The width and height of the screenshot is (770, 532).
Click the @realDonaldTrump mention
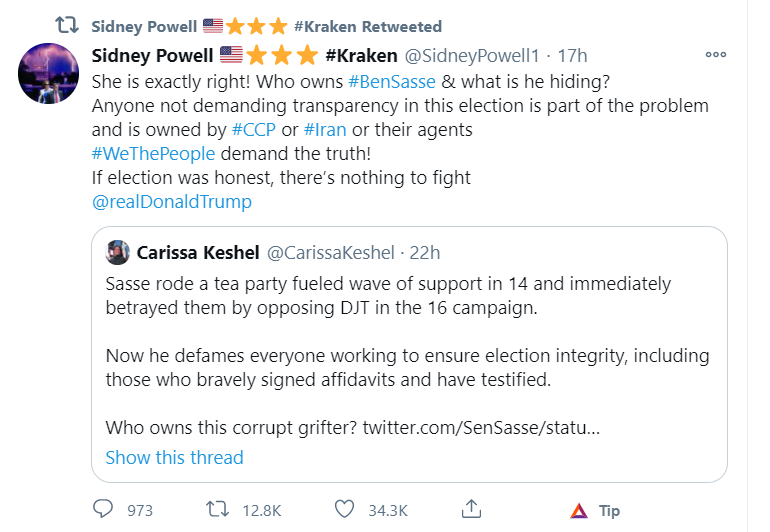(171, 202)
